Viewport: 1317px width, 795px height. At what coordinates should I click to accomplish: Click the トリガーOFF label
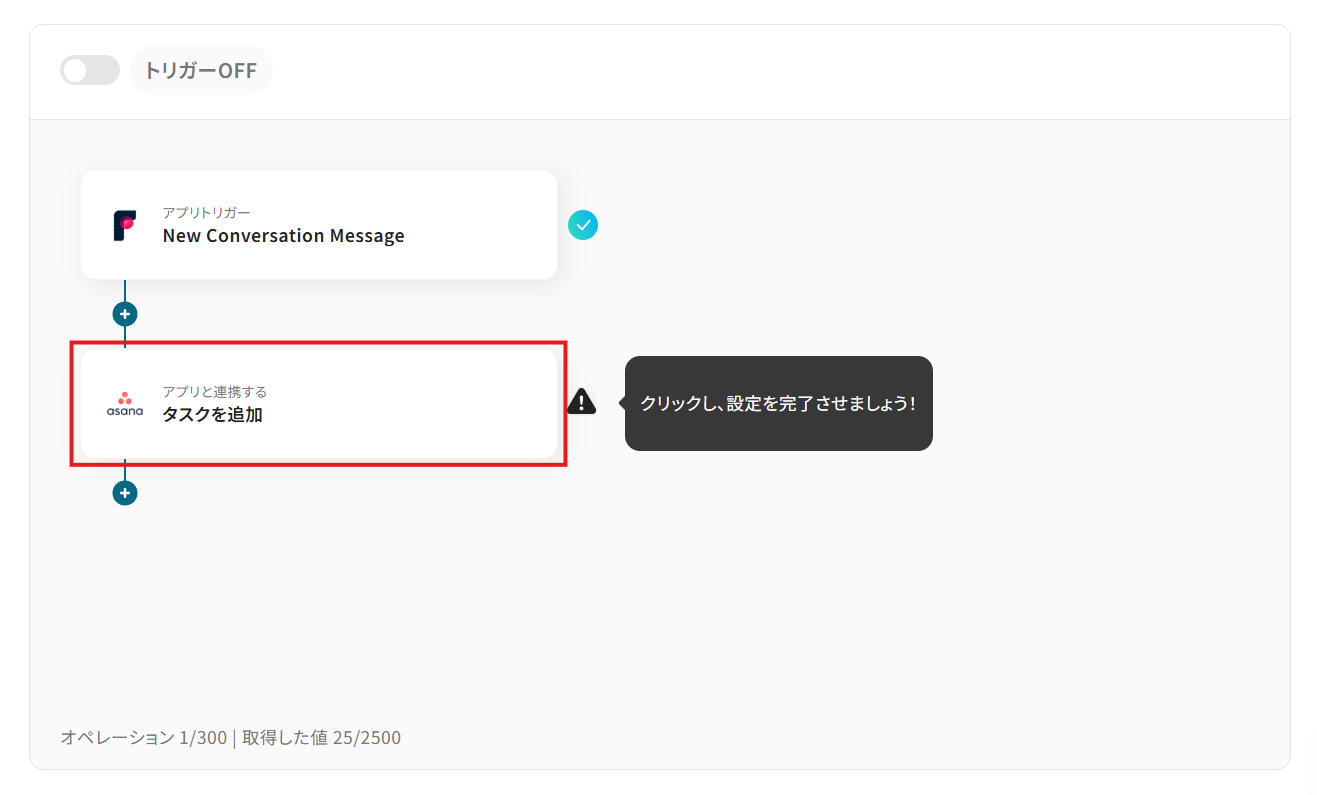(201, 70)
